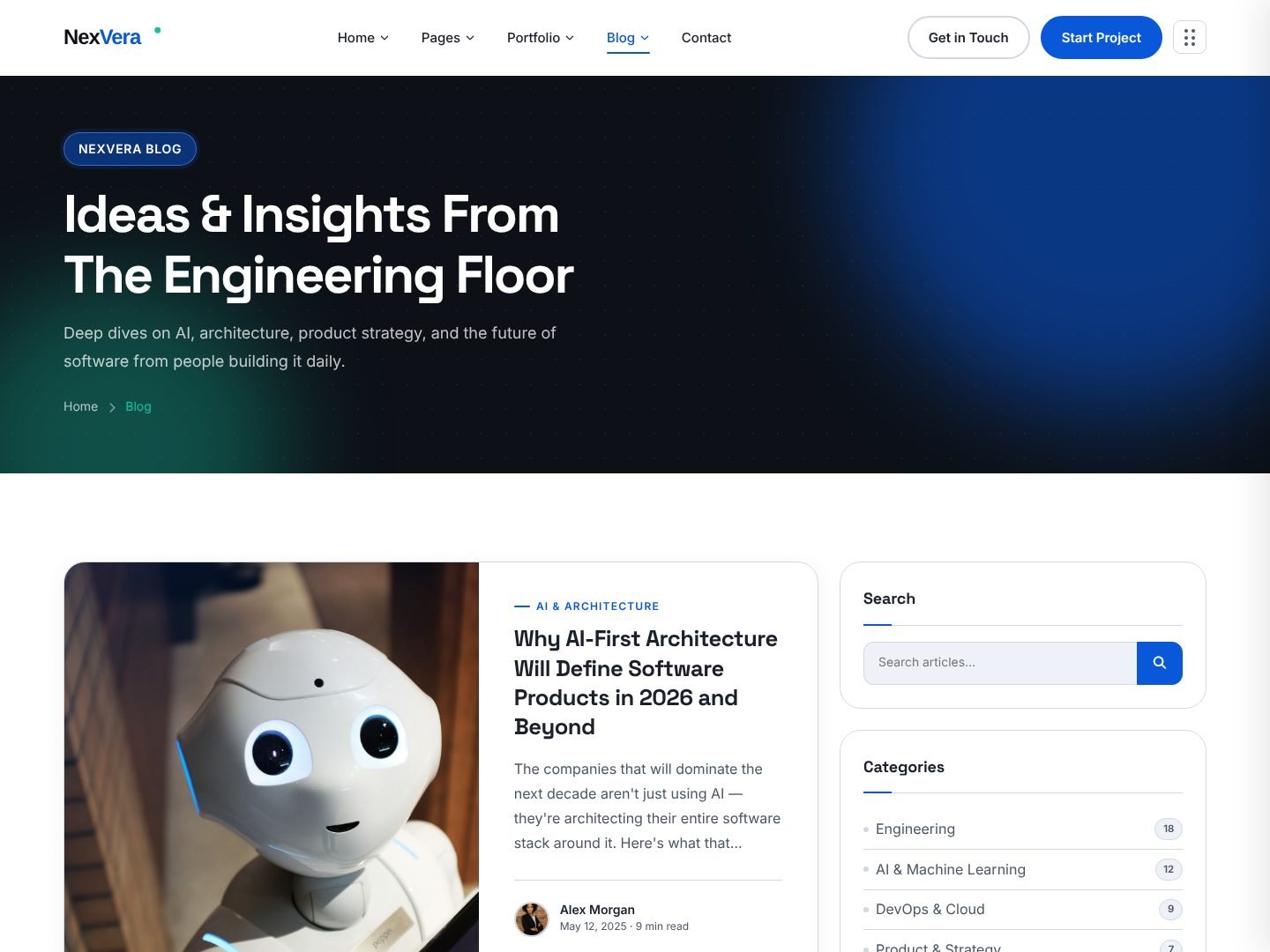
Task: Click the 9 count badge for DevOps & Cloud
Action: [1170, 909]
